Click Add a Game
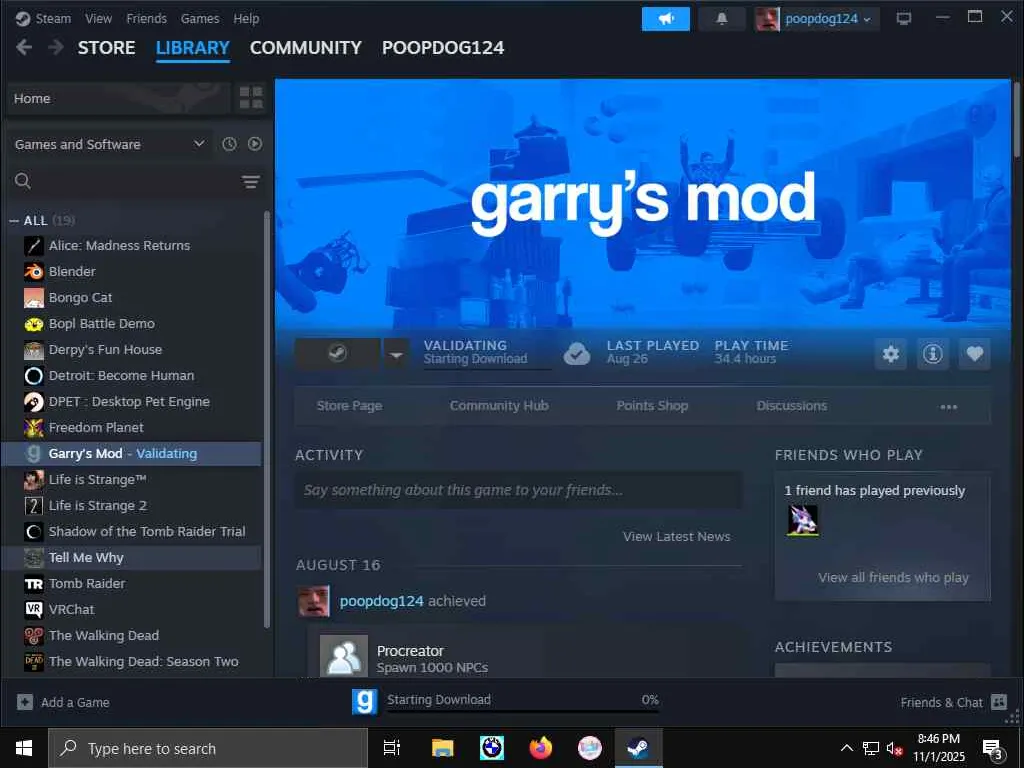1024x768 pixels. pyautogui.click(x=63, y=702)
